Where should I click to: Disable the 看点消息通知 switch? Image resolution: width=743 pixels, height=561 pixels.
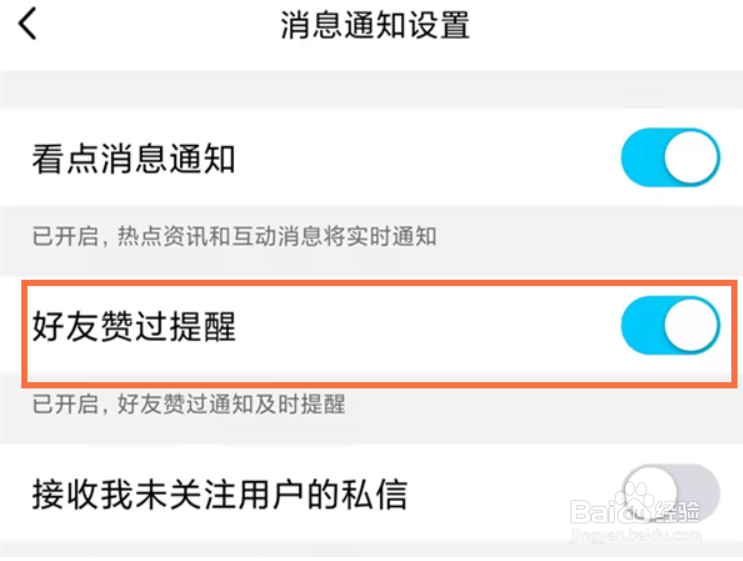[671, 157]
